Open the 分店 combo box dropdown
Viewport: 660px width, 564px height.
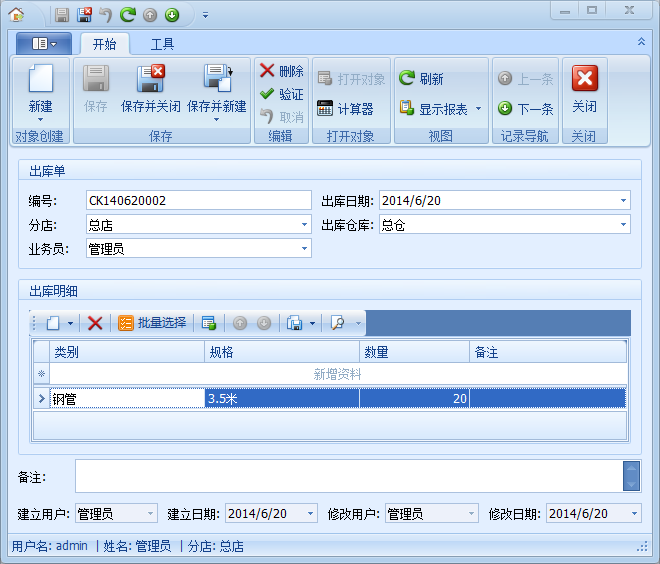304,225
